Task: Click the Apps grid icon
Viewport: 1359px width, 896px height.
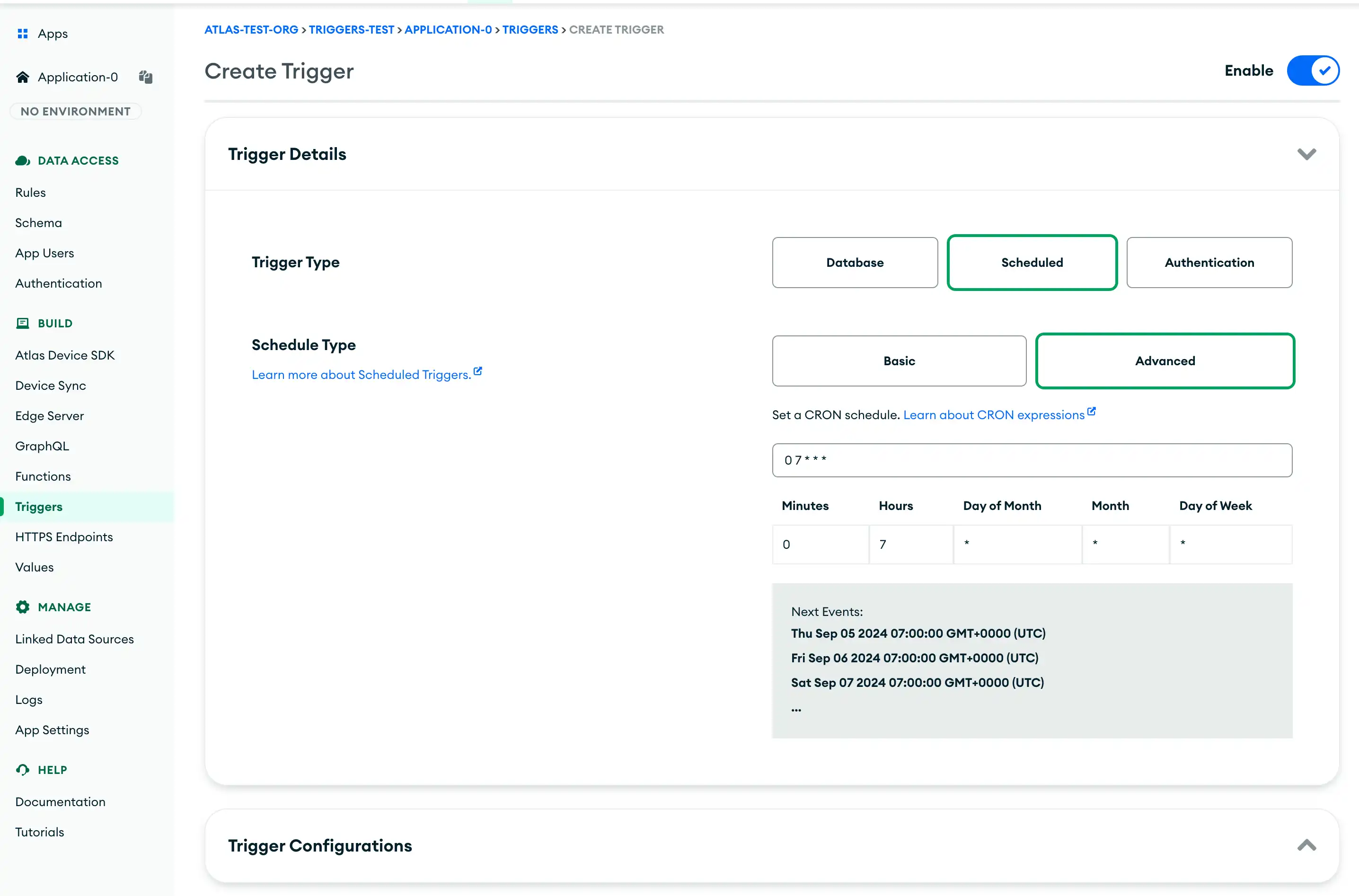Action: (22, 33)
